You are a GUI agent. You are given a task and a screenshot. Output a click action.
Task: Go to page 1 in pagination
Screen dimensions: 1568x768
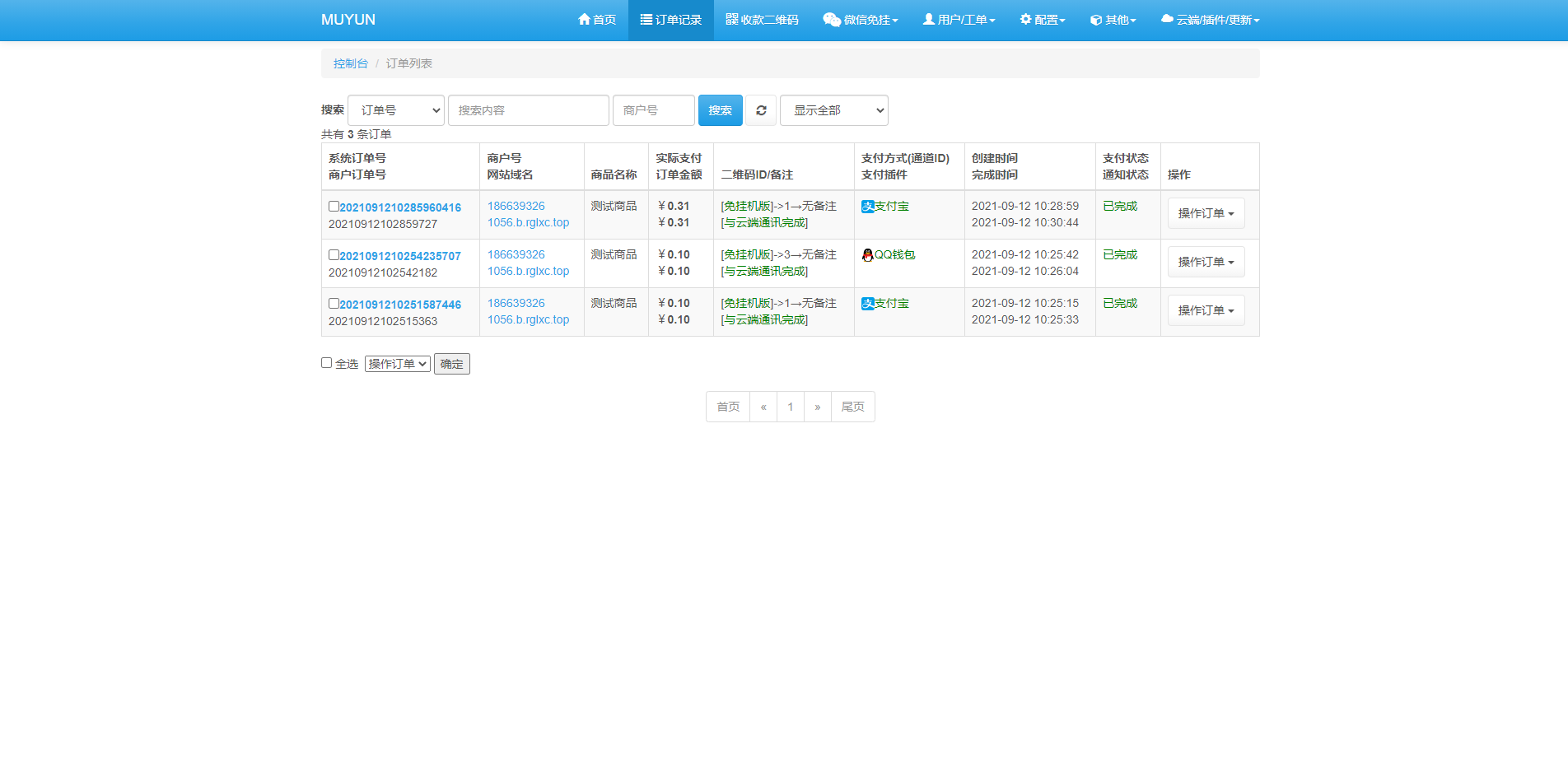coord(790,407)
